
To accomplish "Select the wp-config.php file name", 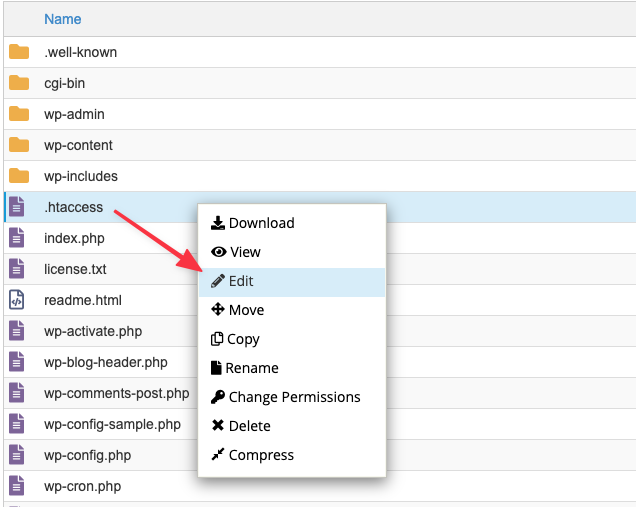I will [88, 455].
